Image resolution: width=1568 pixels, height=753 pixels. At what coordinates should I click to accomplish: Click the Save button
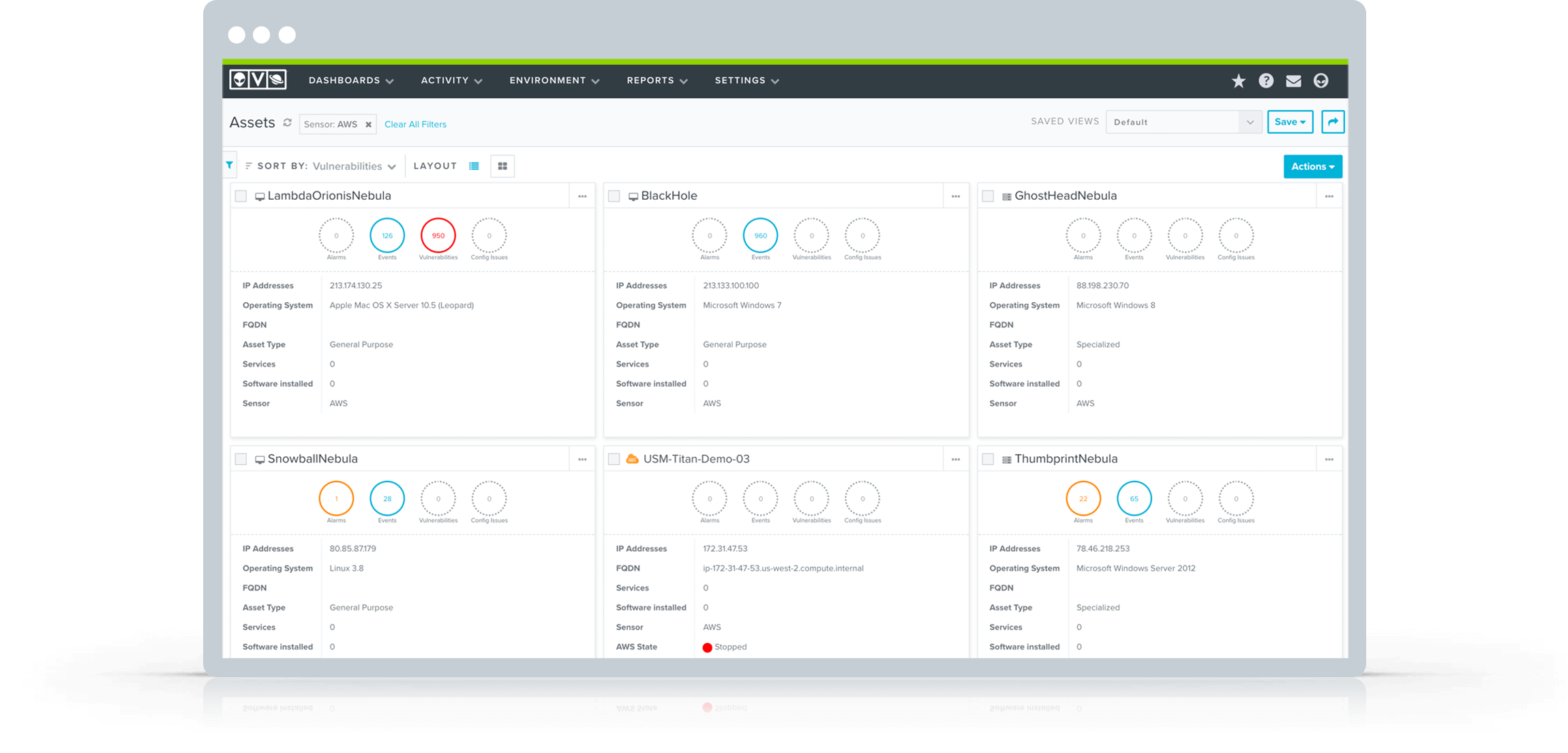pos(1290,121)
